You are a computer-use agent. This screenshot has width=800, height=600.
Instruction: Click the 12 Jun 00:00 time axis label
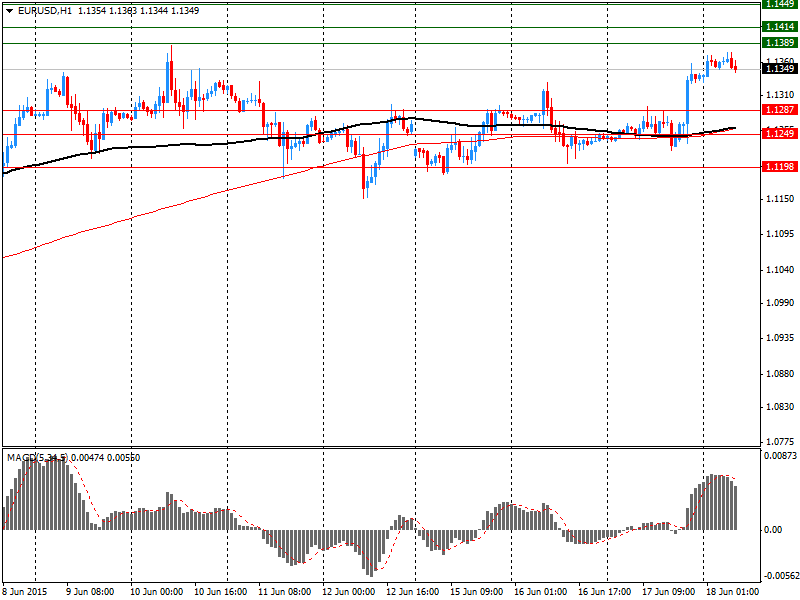(x=348, y=592)
